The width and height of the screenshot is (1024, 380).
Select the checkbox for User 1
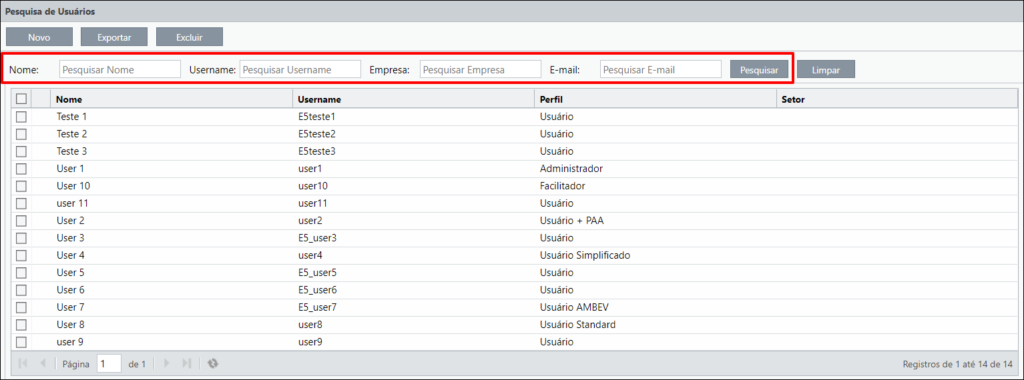tap(22, 168)
